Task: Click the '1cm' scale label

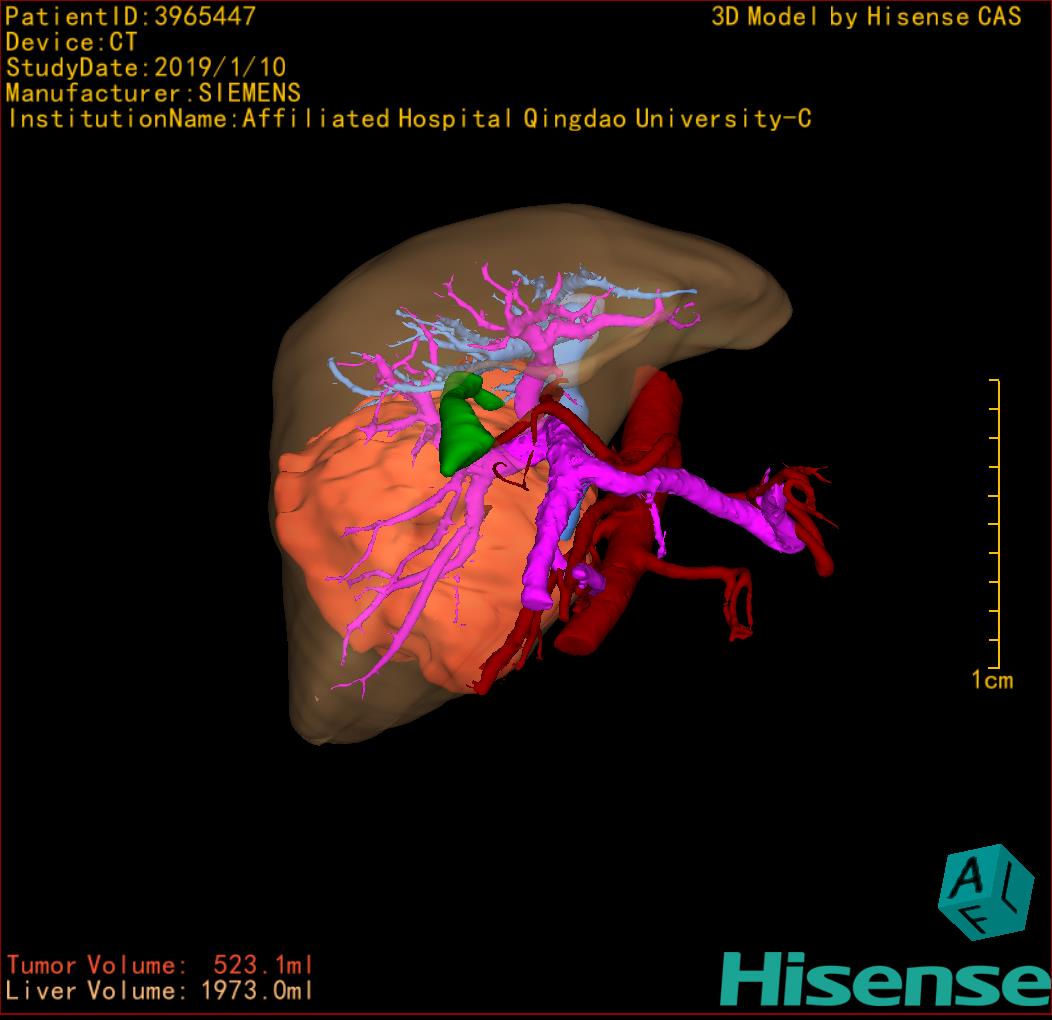Action: pyautogui.click(x=992, y=680)
